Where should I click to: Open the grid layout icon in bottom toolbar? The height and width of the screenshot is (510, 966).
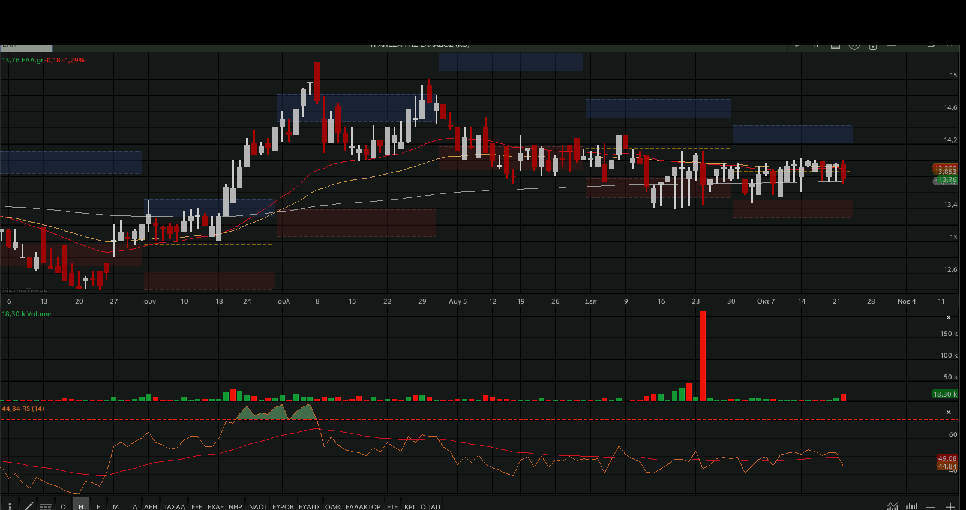[45, 506]
